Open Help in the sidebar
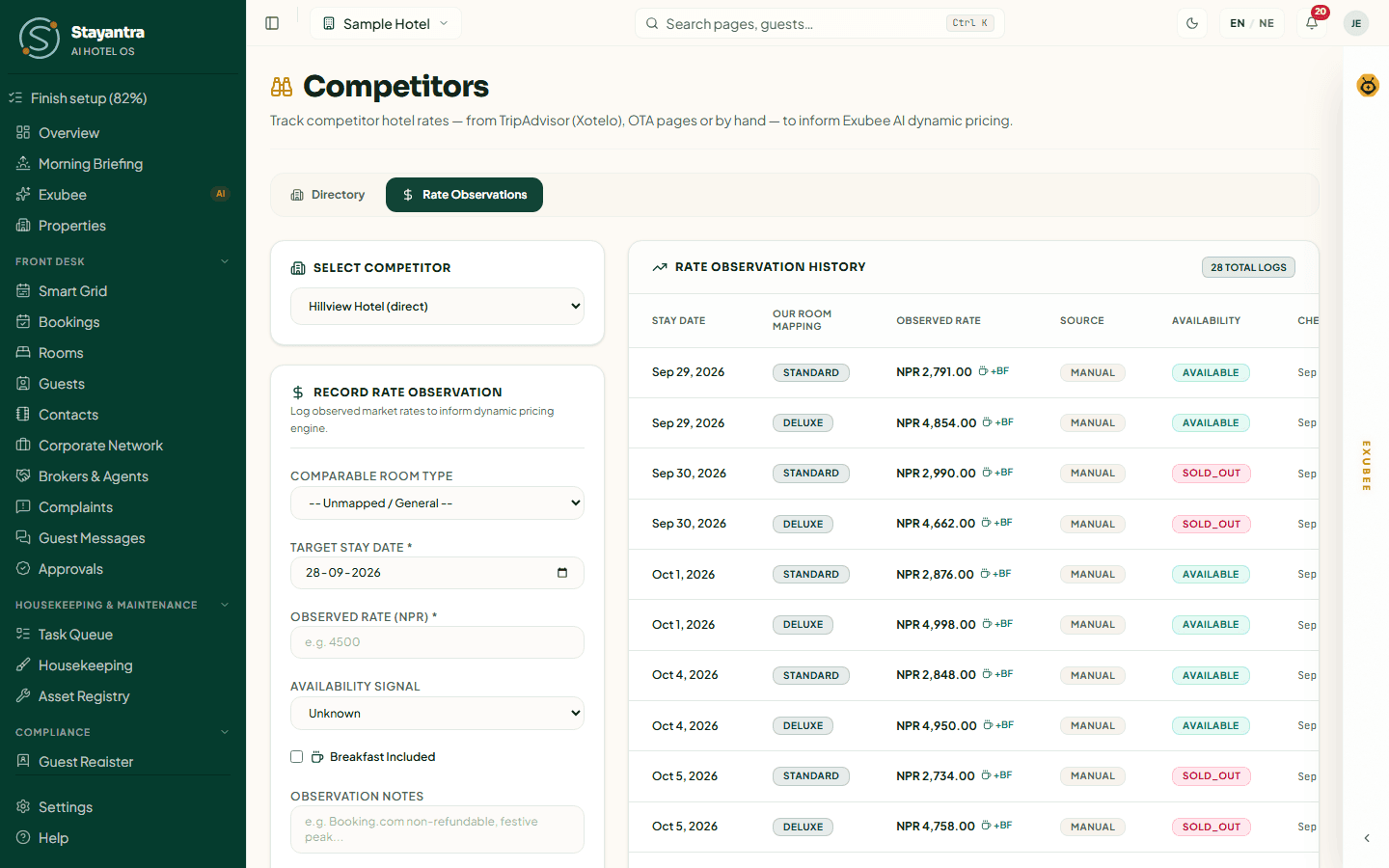 tap(123, 838)
